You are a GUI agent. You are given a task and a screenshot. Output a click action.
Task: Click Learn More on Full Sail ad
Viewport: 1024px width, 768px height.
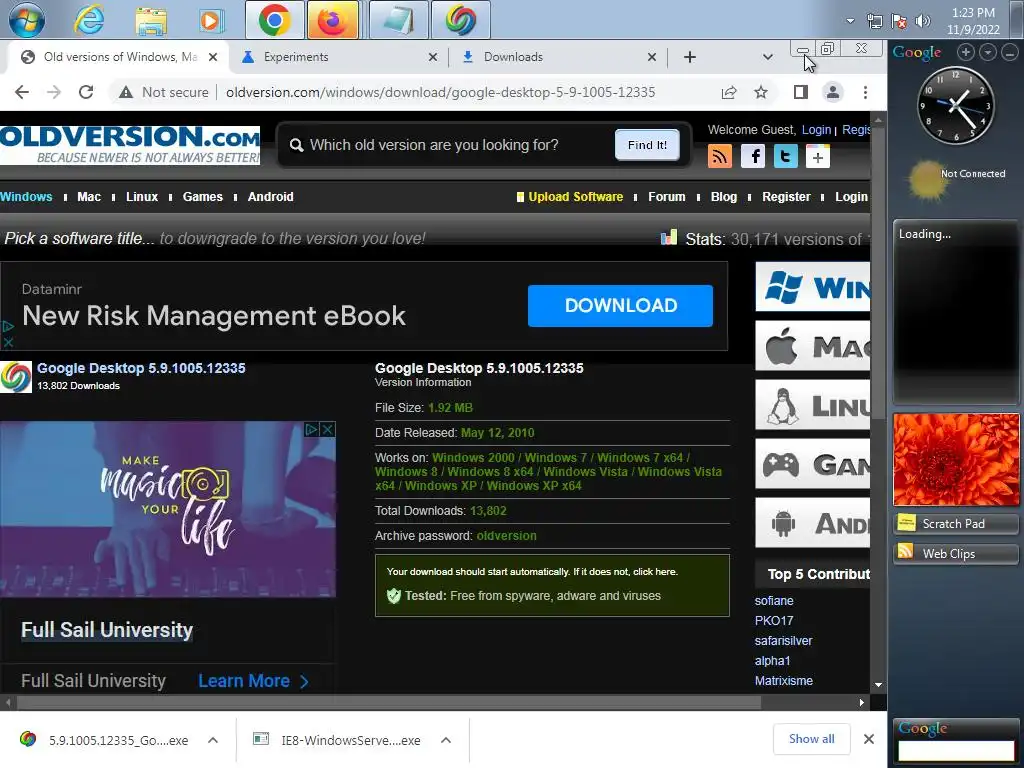(x=253, y=680)
